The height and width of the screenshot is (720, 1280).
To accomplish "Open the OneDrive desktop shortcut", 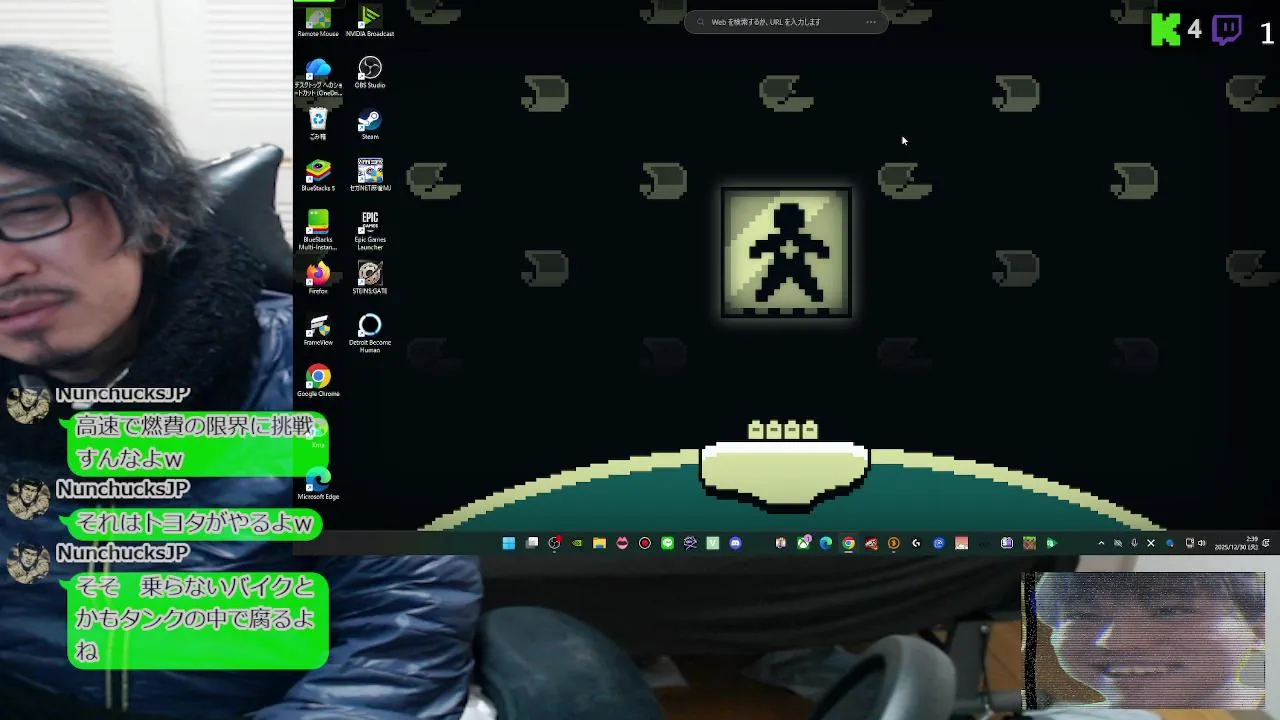I will 318,76.
